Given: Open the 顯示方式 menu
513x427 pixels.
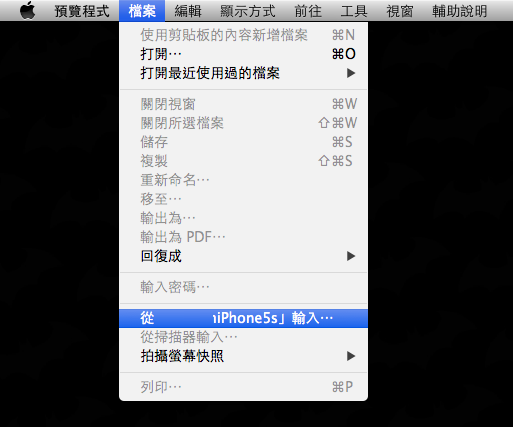Looking at the screenshot, I should pos(248,11).
